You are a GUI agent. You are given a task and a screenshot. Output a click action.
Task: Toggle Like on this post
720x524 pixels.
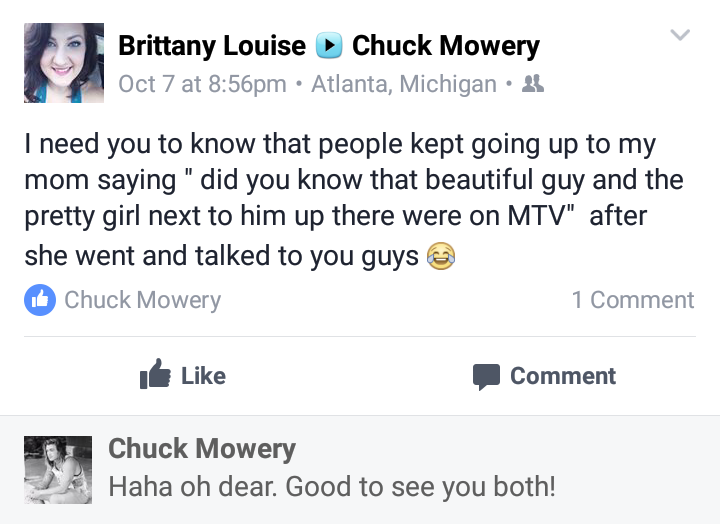click(x=183, y=375)
